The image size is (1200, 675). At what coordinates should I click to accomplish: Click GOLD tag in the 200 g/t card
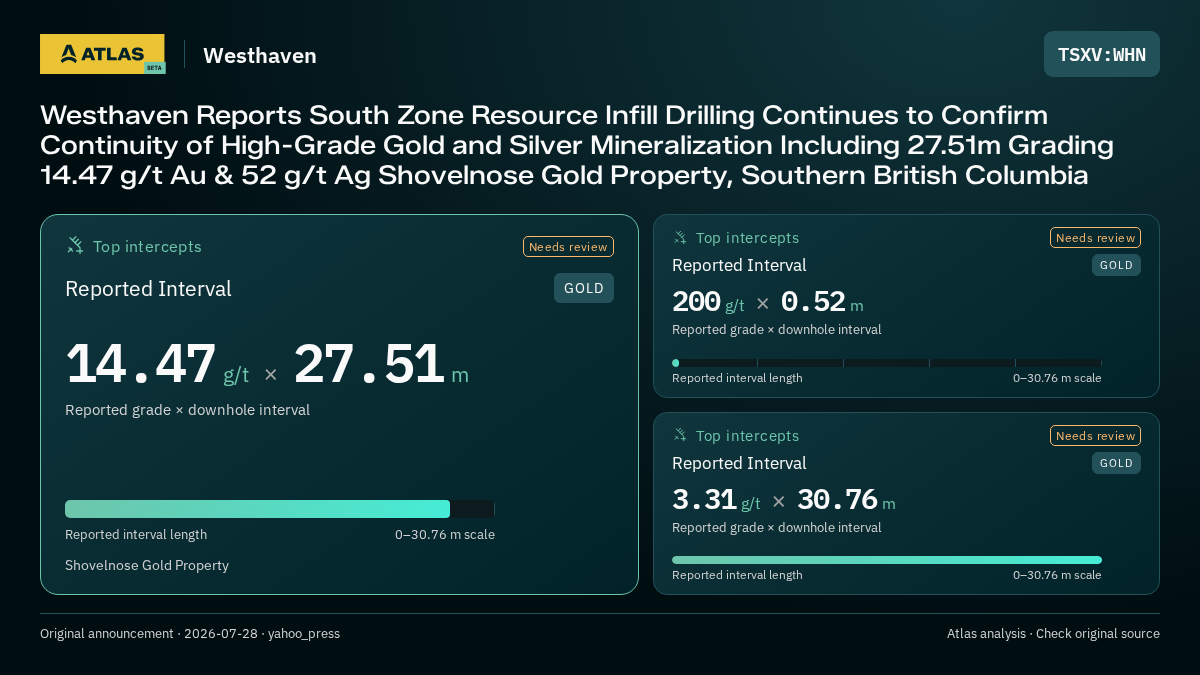click(x=1116, y=265)
